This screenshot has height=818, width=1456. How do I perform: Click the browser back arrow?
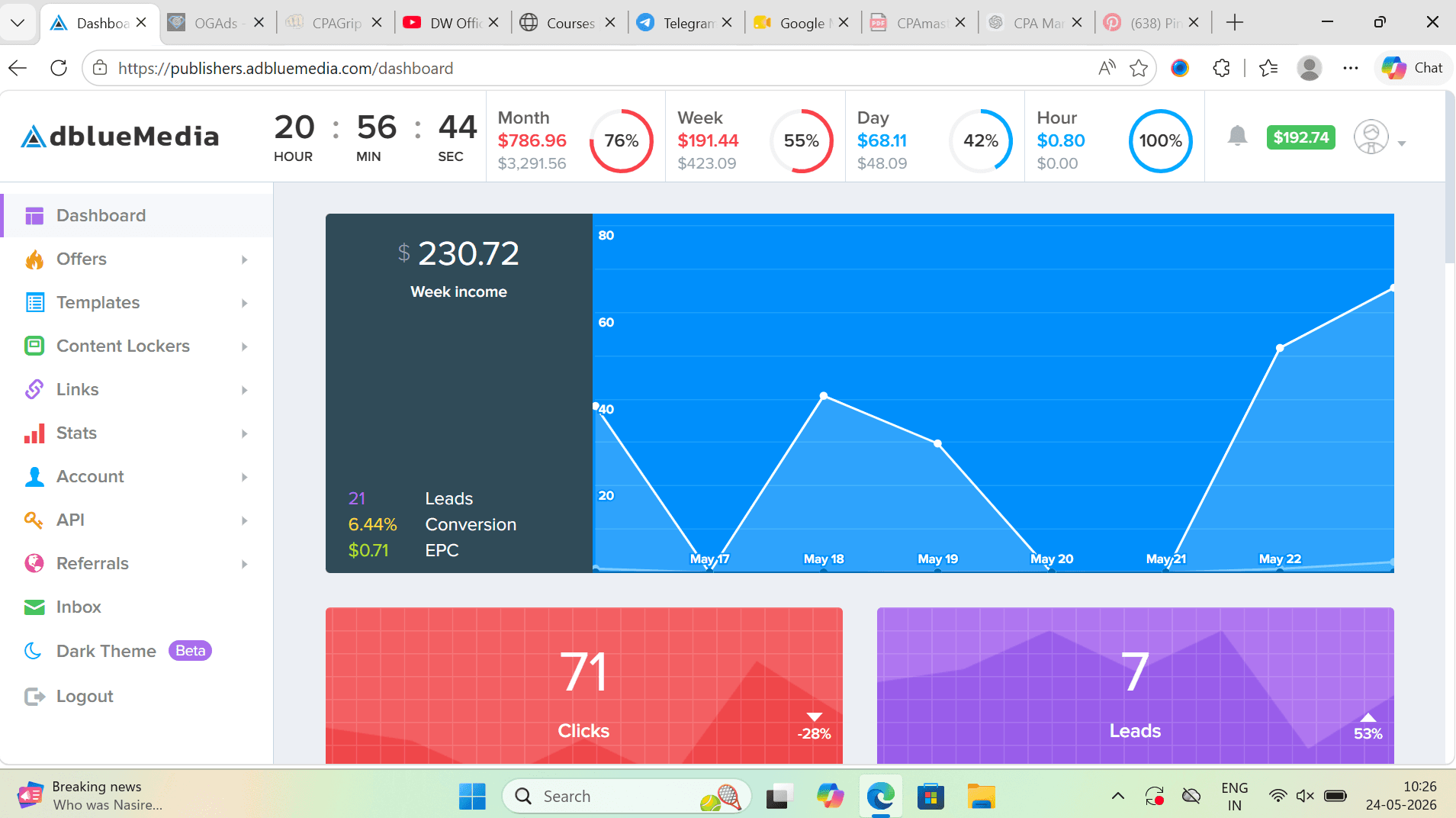pos(18,68)
